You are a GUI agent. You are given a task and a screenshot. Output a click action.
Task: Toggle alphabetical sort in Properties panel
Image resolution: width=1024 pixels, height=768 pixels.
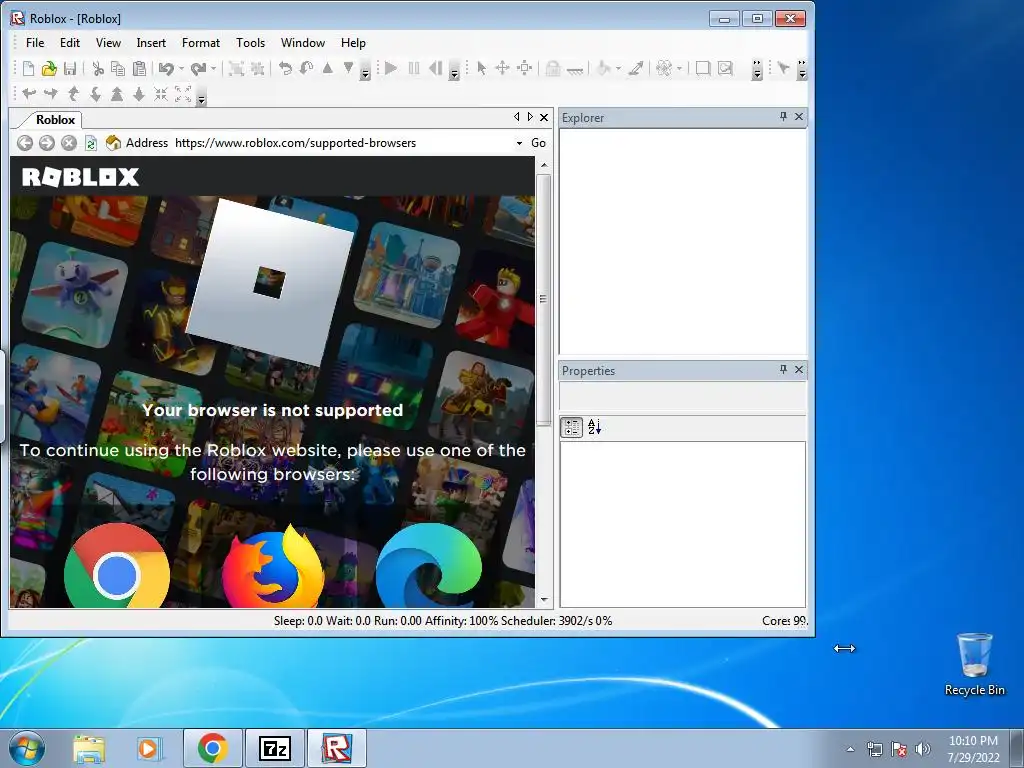[594, 427]
